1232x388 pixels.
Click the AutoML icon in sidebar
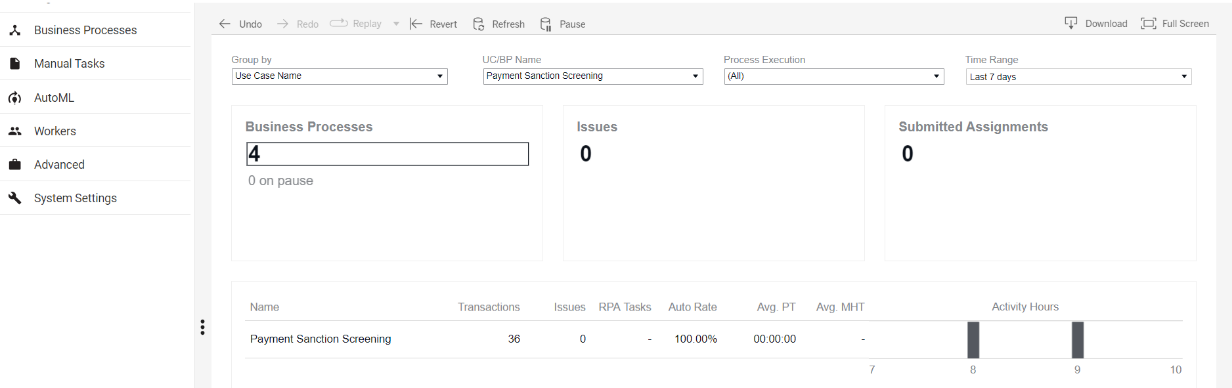coord(15,98)
